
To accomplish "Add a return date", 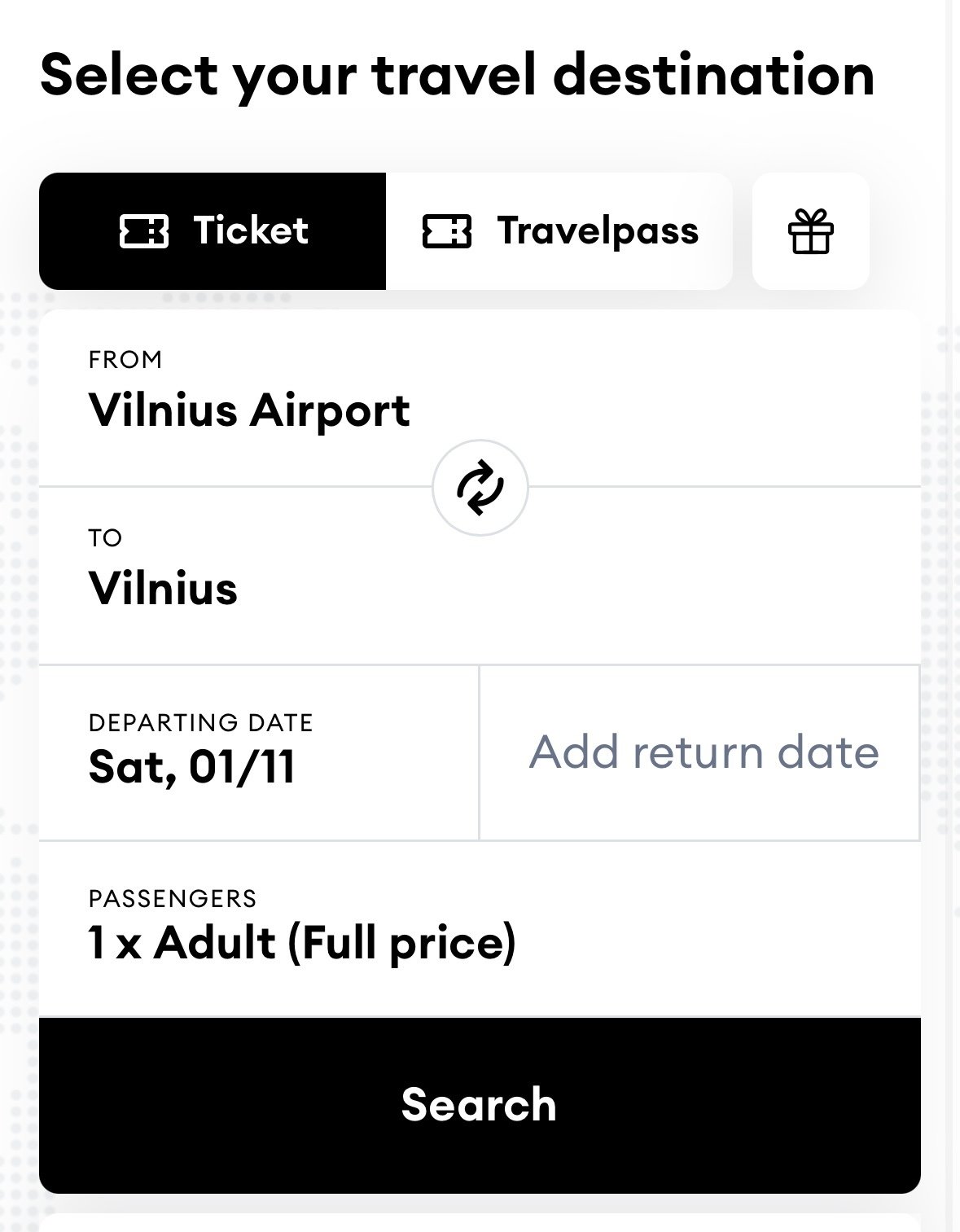I will [704, 752].
